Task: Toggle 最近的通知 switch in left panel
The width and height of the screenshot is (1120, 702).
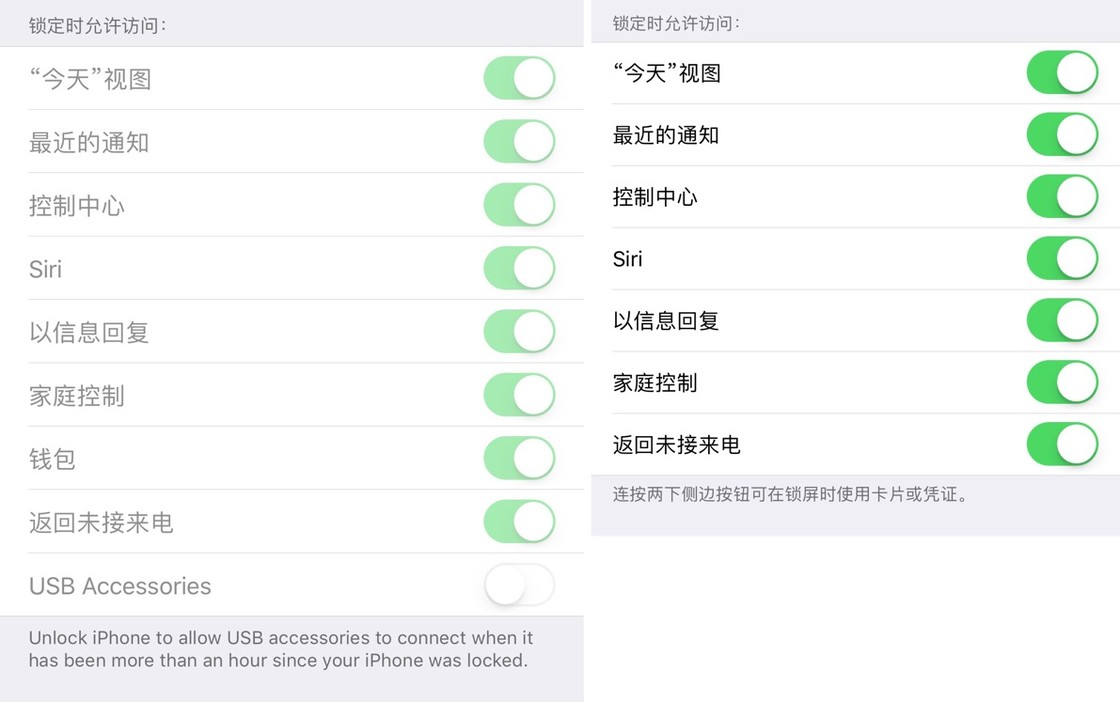Action: 519,142
